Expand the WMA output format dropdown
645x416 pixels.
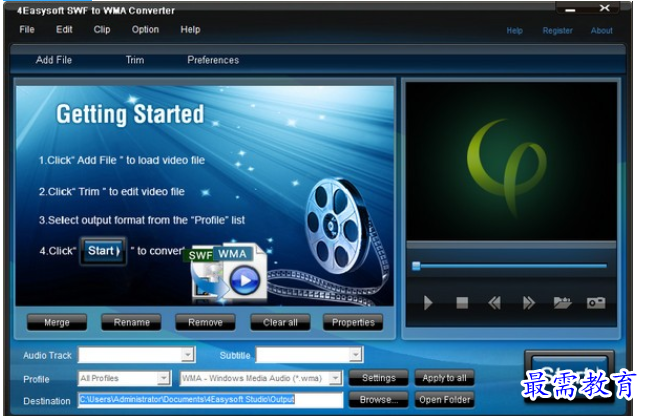click(x=336, y=378)
